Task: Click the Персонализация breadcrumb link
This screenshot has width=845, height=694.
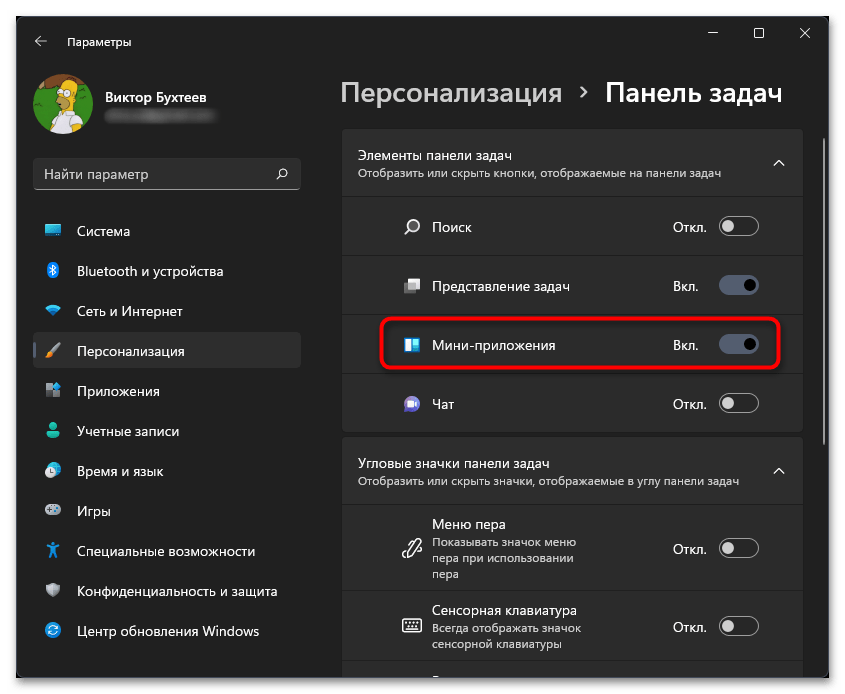Action: click(x=451, y=93)
